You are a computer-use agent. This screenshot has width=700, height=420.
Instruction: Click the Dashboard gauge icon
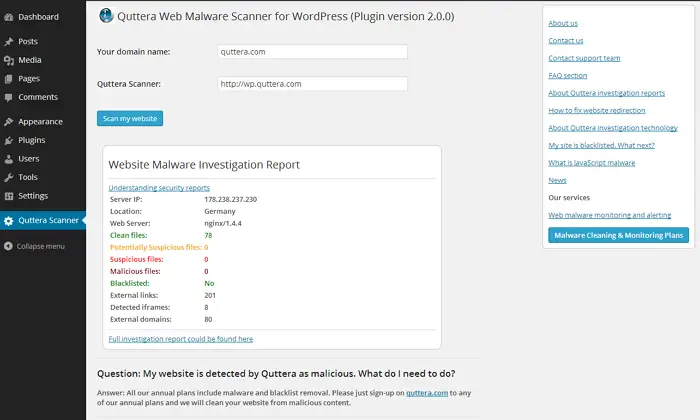(8, 17)
